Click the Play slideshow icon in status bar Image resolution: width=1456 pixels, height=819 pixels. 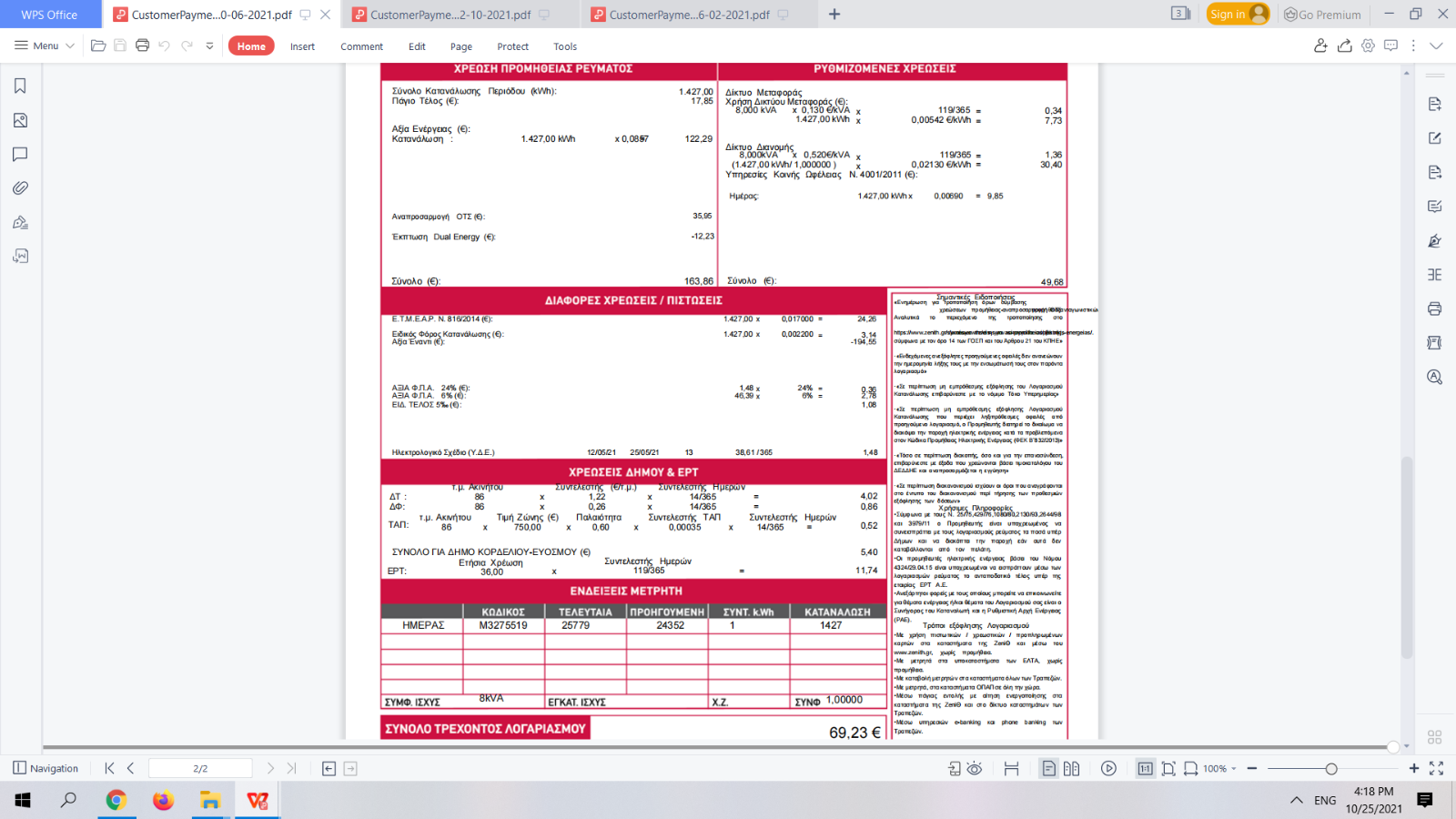click(x=1108, y=768)
